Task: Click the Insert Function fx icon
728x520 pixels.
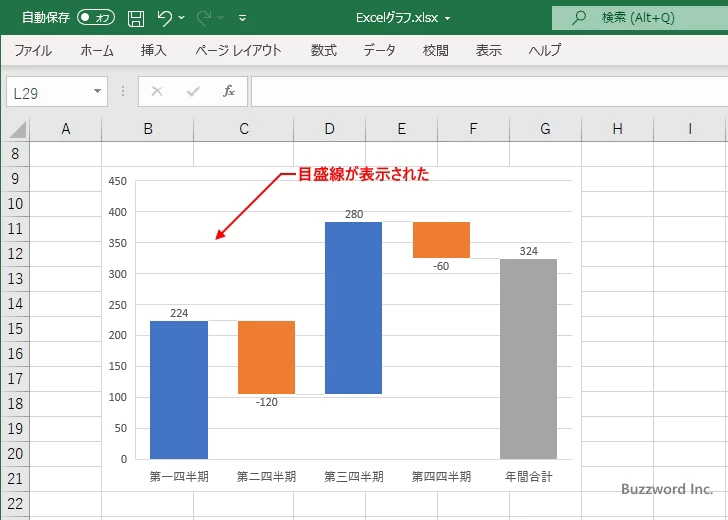Action: click(x=229, y=91)
